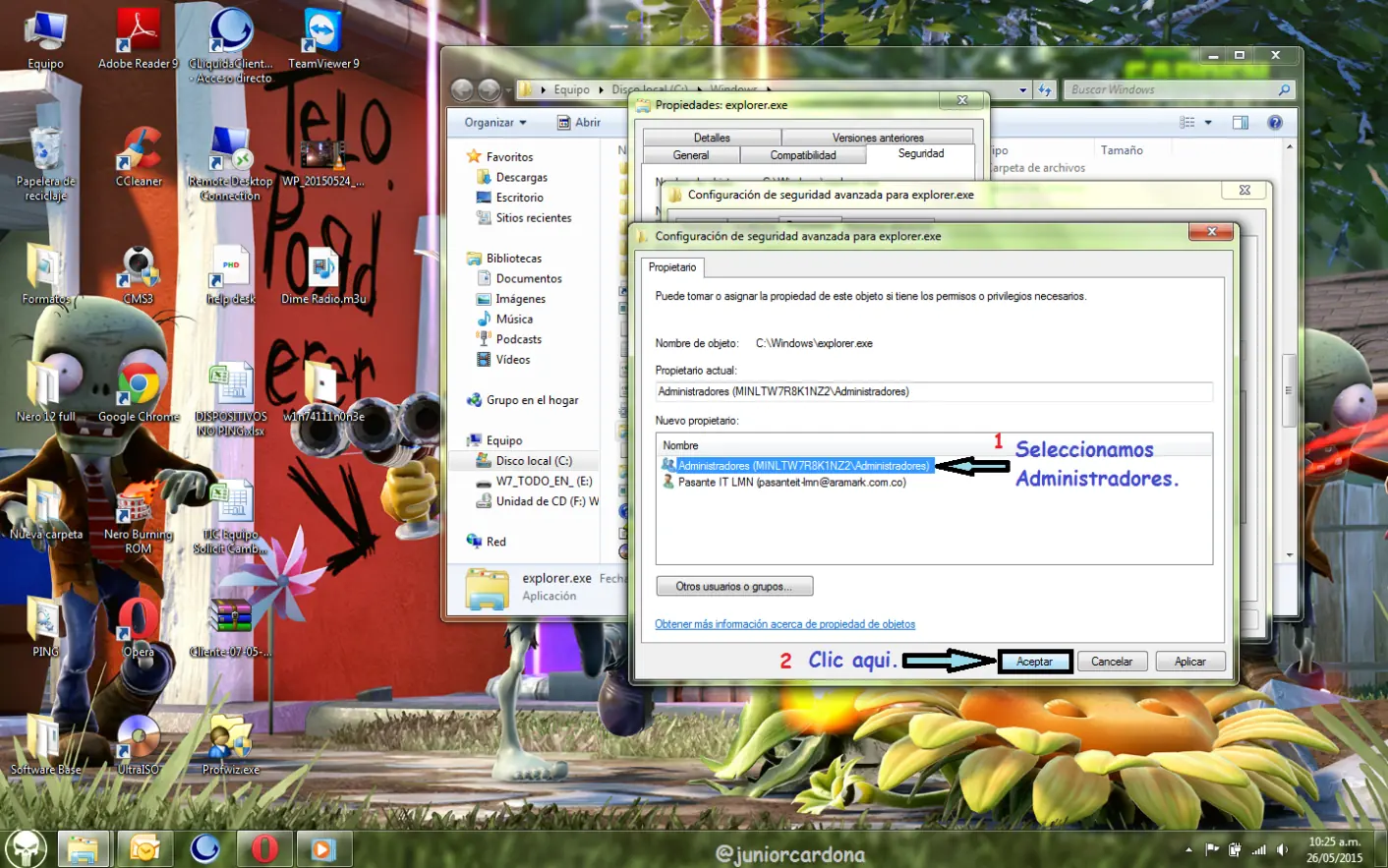Open the view options dropdown arrow

click(1208, 123)
